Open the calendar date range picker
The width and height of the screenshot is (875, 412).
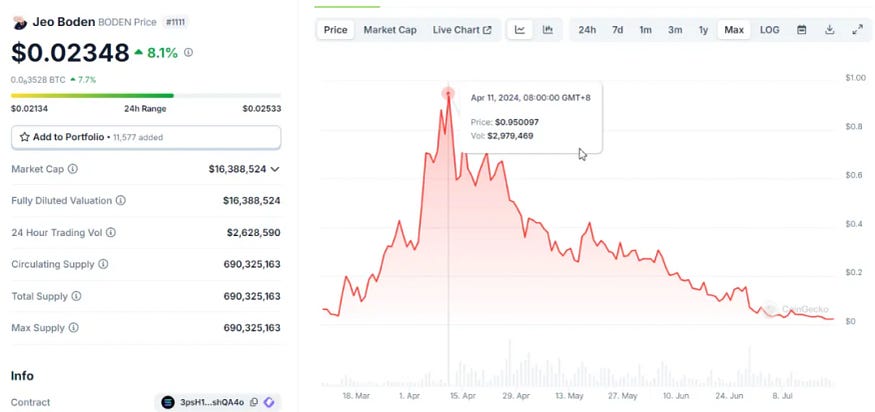click(801, 30)
